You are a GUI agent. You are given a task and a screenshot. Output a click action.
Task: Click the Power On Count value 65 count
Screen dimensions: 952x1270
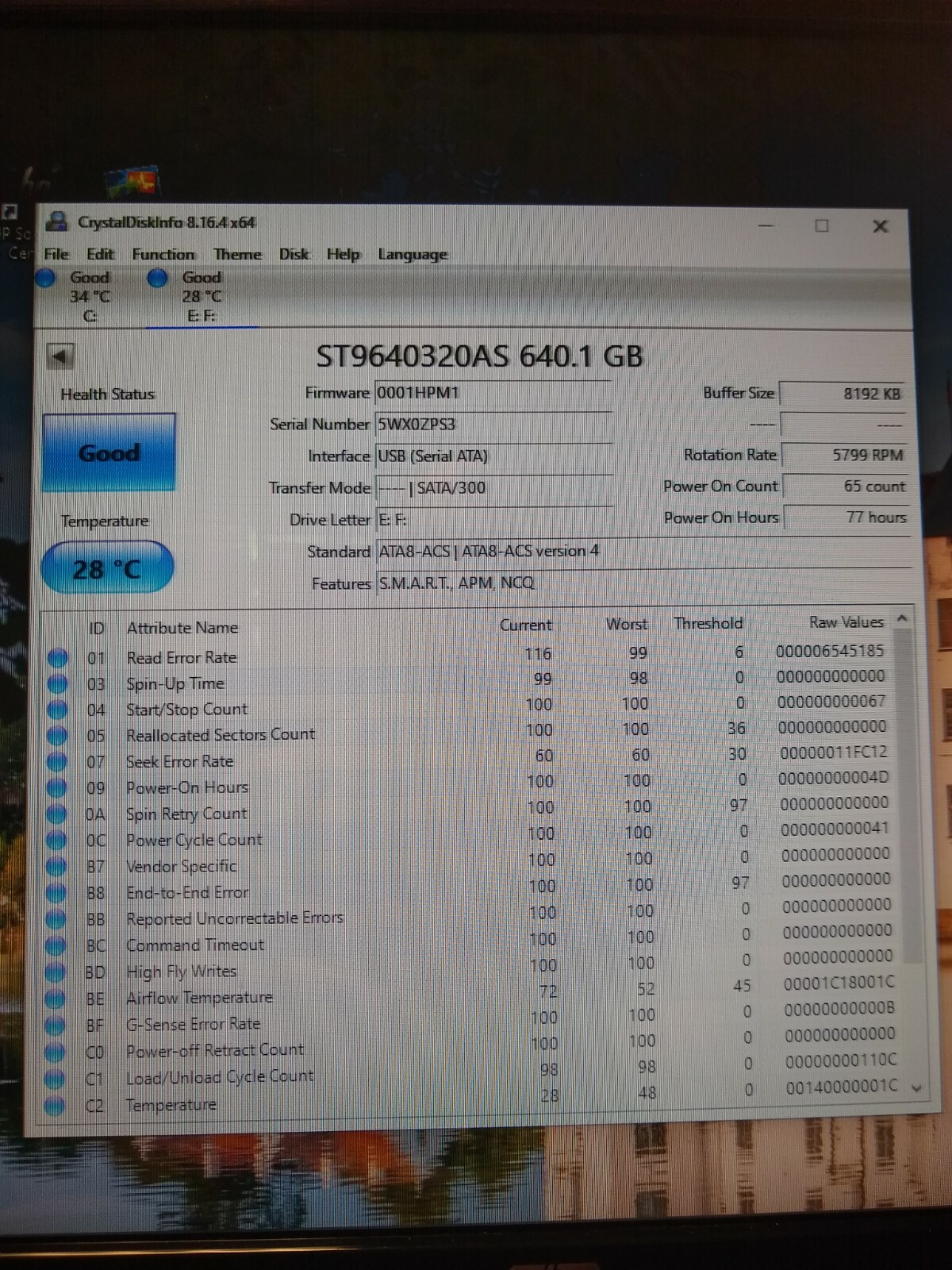[846, 486]
